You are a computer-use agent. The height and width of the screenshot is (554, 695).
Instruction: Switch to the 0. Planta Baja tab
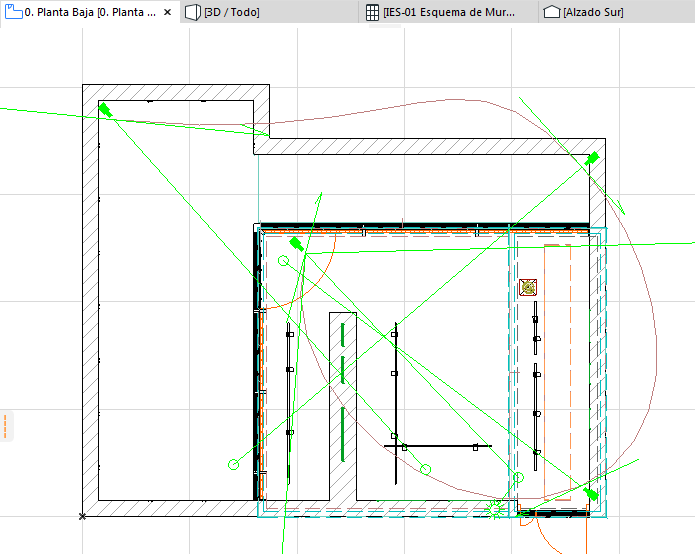[90, 12]
